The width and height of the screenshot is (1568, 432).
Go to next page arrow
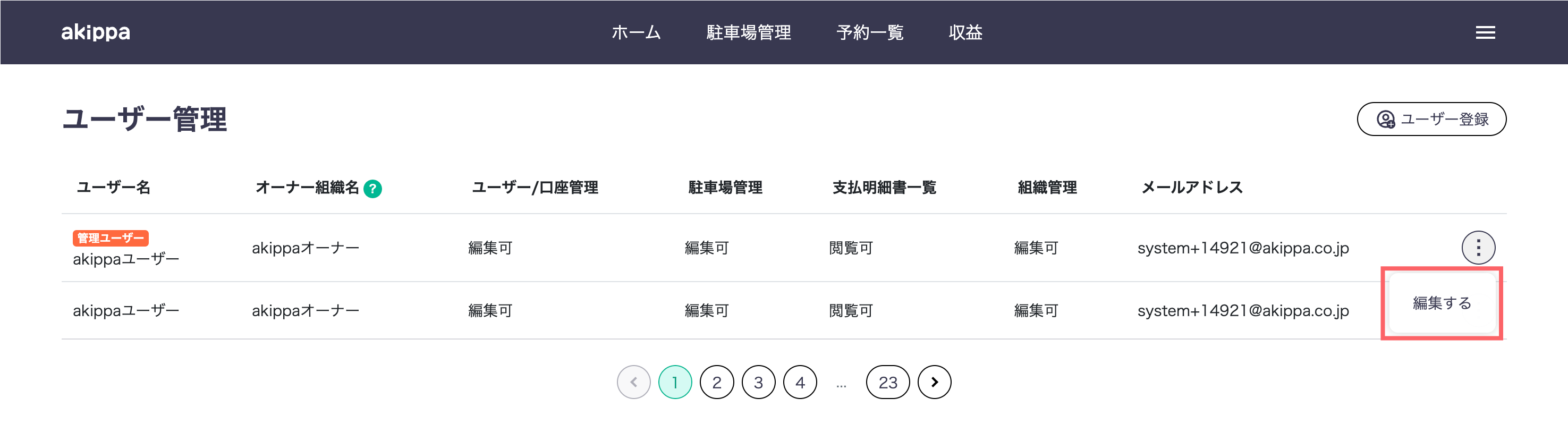pos(934,382)
